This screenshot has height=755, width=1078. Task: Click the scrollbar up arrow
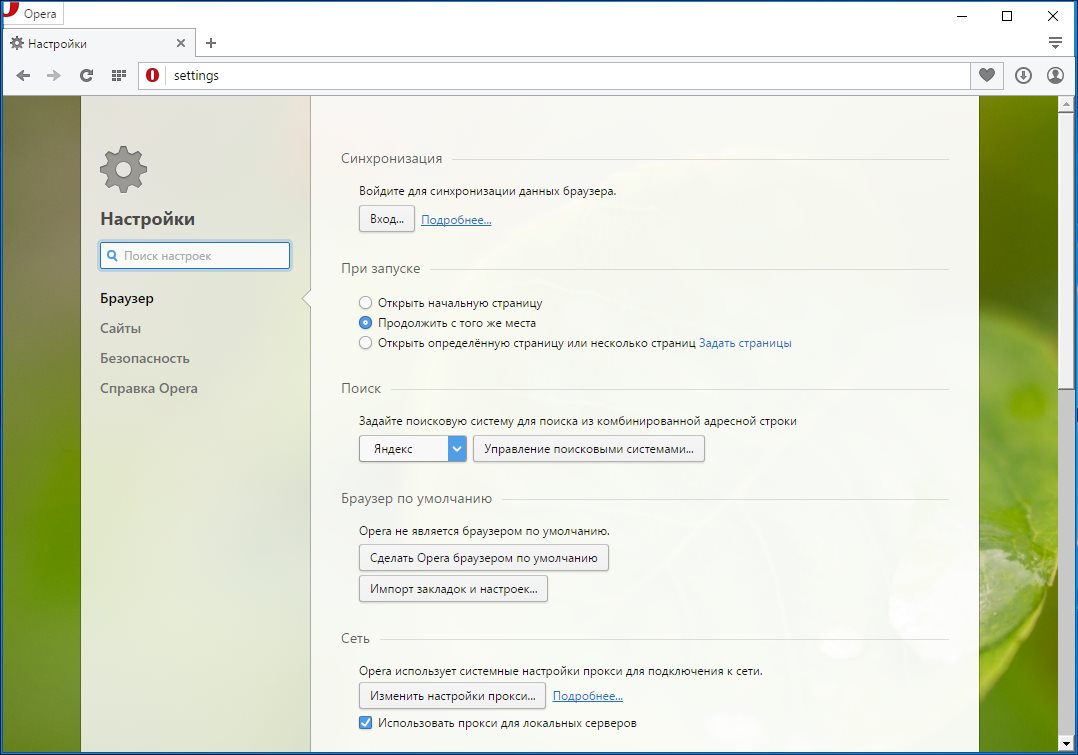coord(1066,105)
